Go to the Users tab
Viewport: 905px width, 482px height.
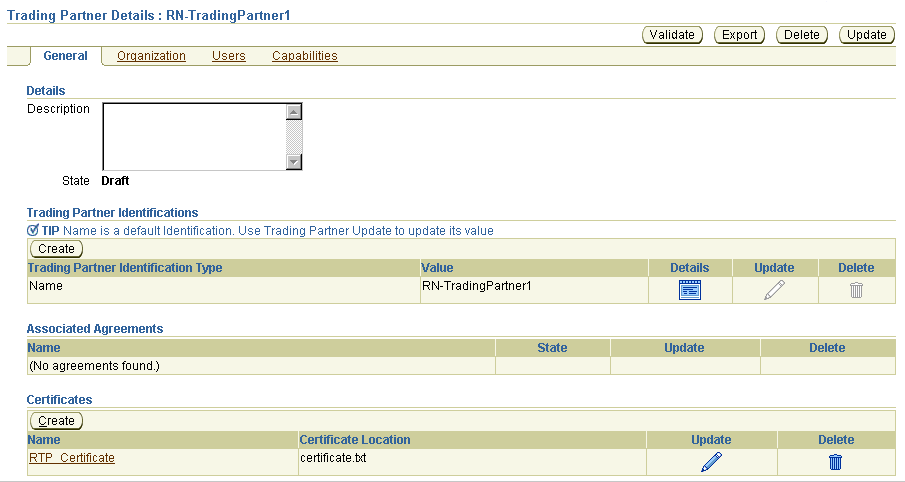pos(229,56)
